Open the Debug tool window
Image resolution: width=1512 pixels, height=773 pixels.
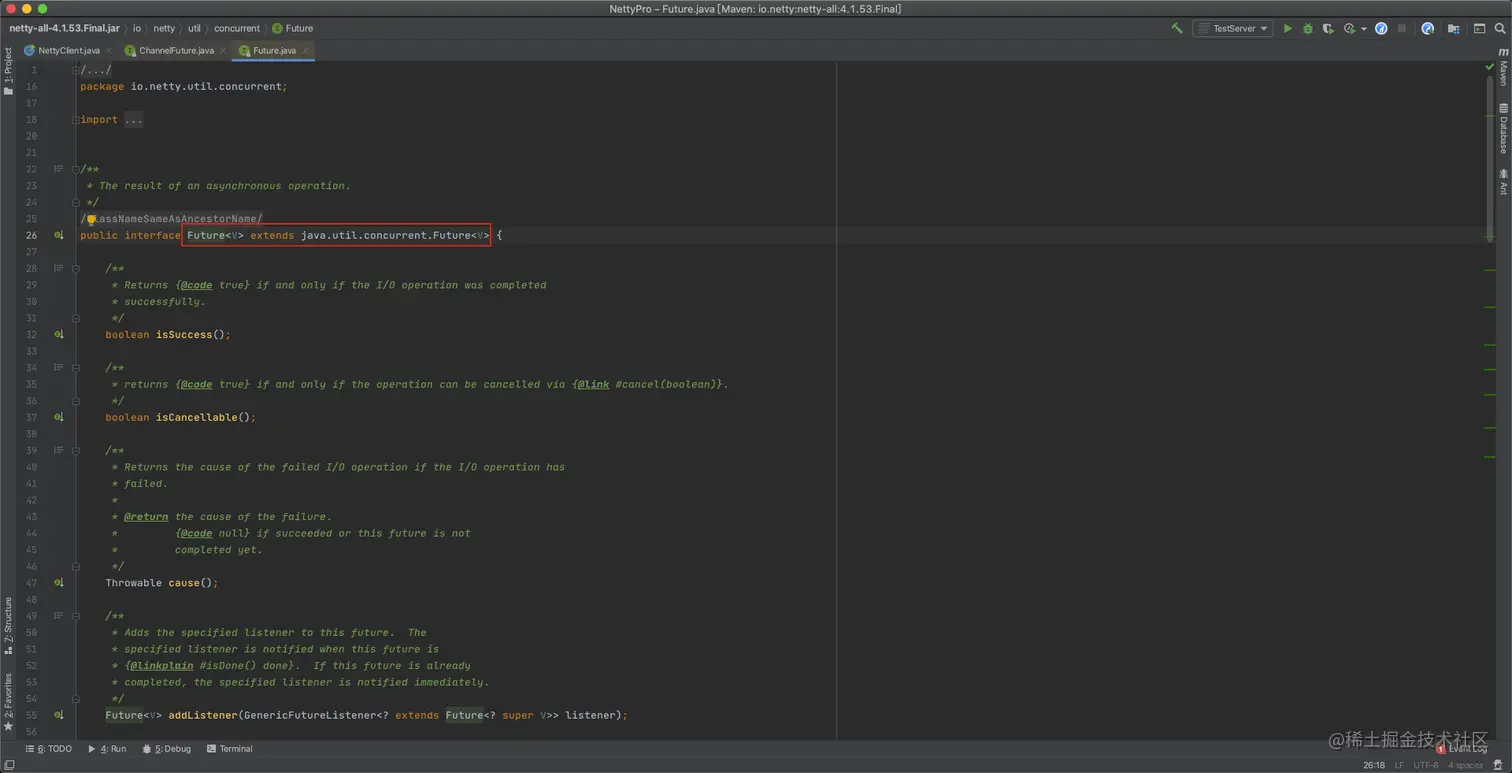(x=166, y=748)
